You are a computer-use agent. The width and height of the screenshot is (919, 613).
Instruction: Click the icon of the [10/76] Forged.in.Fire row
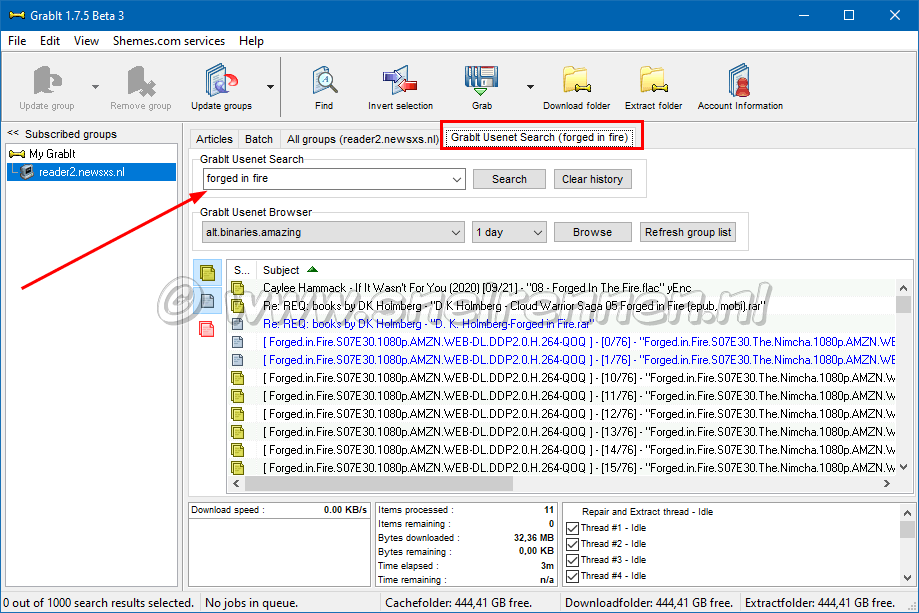tap(237, 378)
